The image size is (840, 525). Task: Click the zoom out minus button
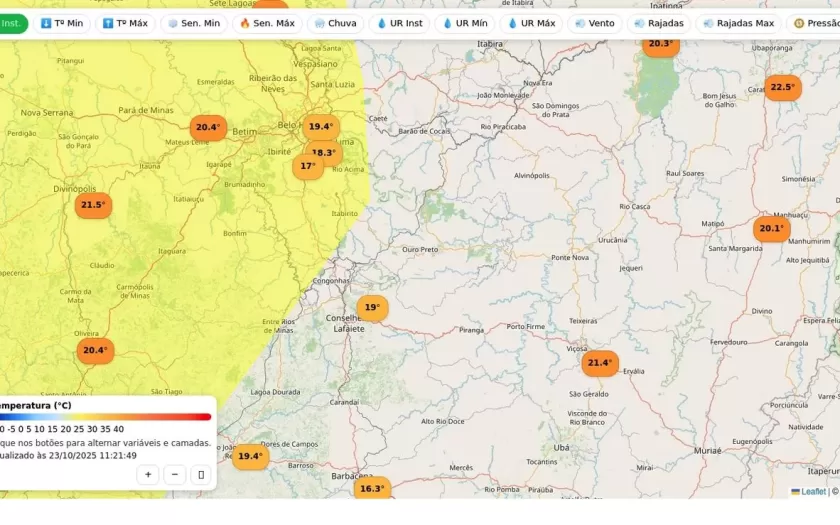click(x=175, y=475)
